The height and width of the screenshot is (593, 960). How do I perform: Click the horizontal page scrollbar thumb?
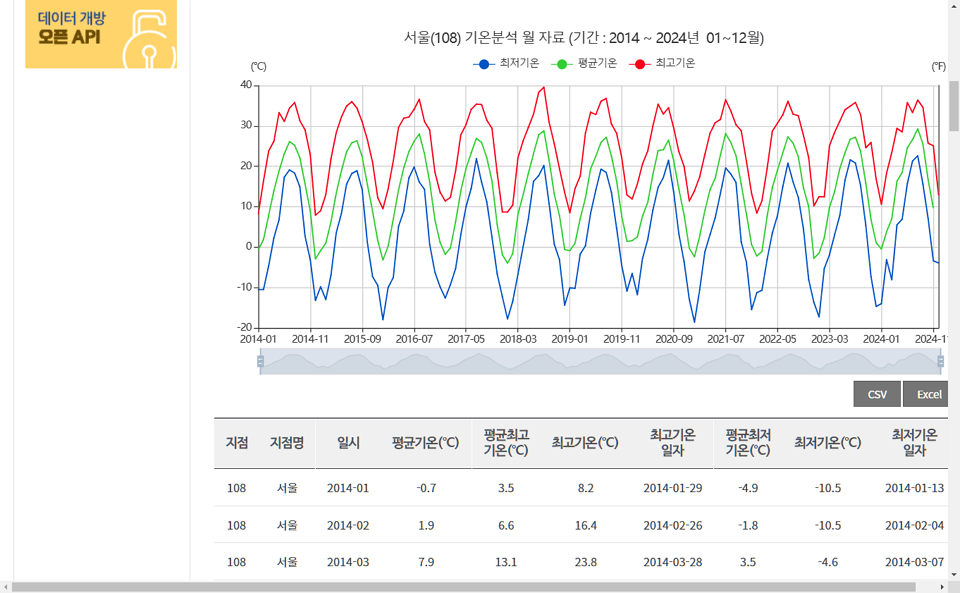coord(463,587)
